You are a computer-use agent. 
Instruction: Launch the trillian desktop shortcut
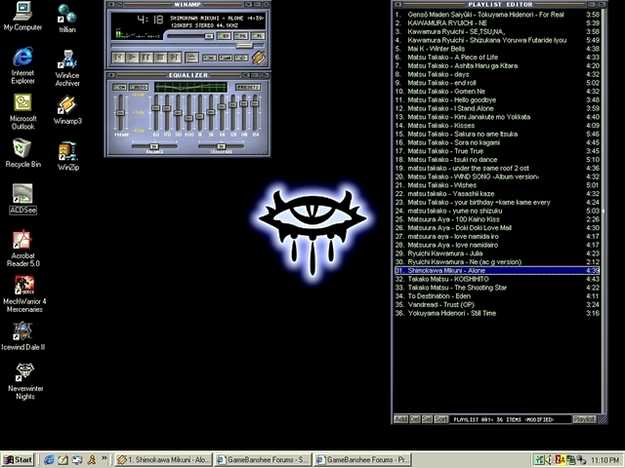tap(67, 19)
